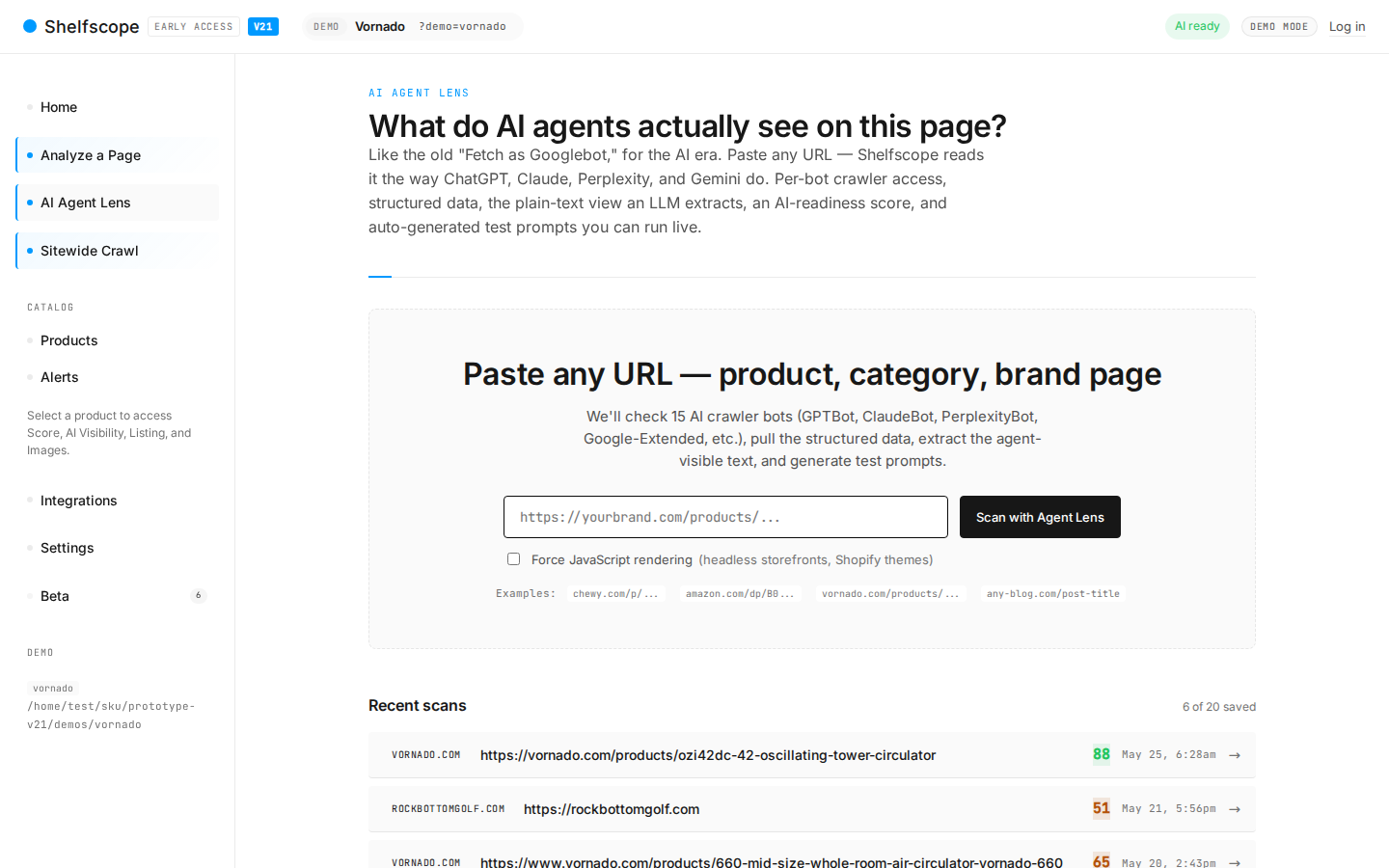Click the ROCKBOTTOMGOLF.COM domain label

(449, 809)
